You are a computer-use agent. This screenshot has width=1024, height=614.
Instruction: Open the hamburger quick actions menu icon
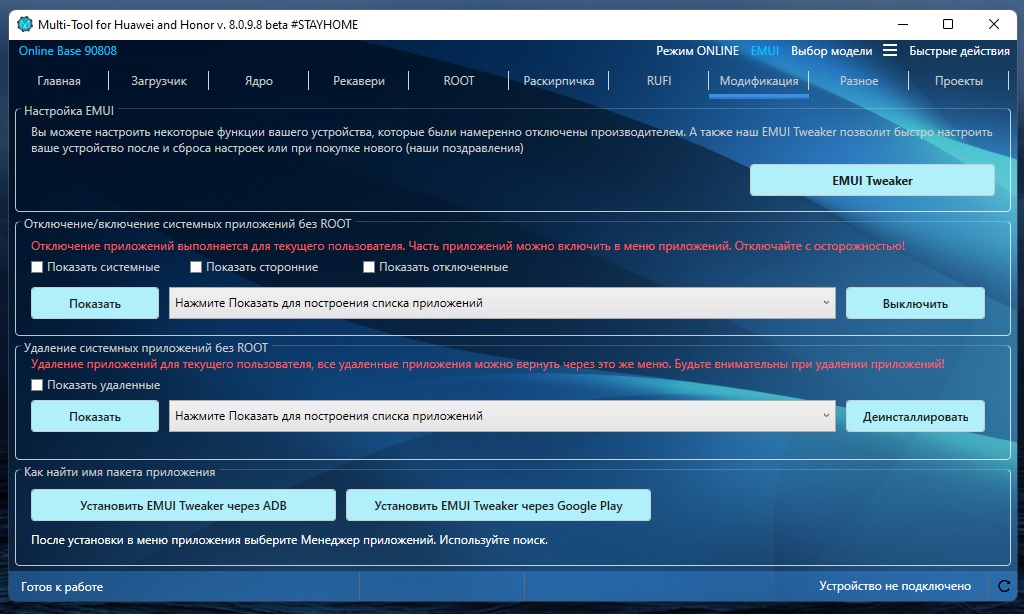pos(889,50)
